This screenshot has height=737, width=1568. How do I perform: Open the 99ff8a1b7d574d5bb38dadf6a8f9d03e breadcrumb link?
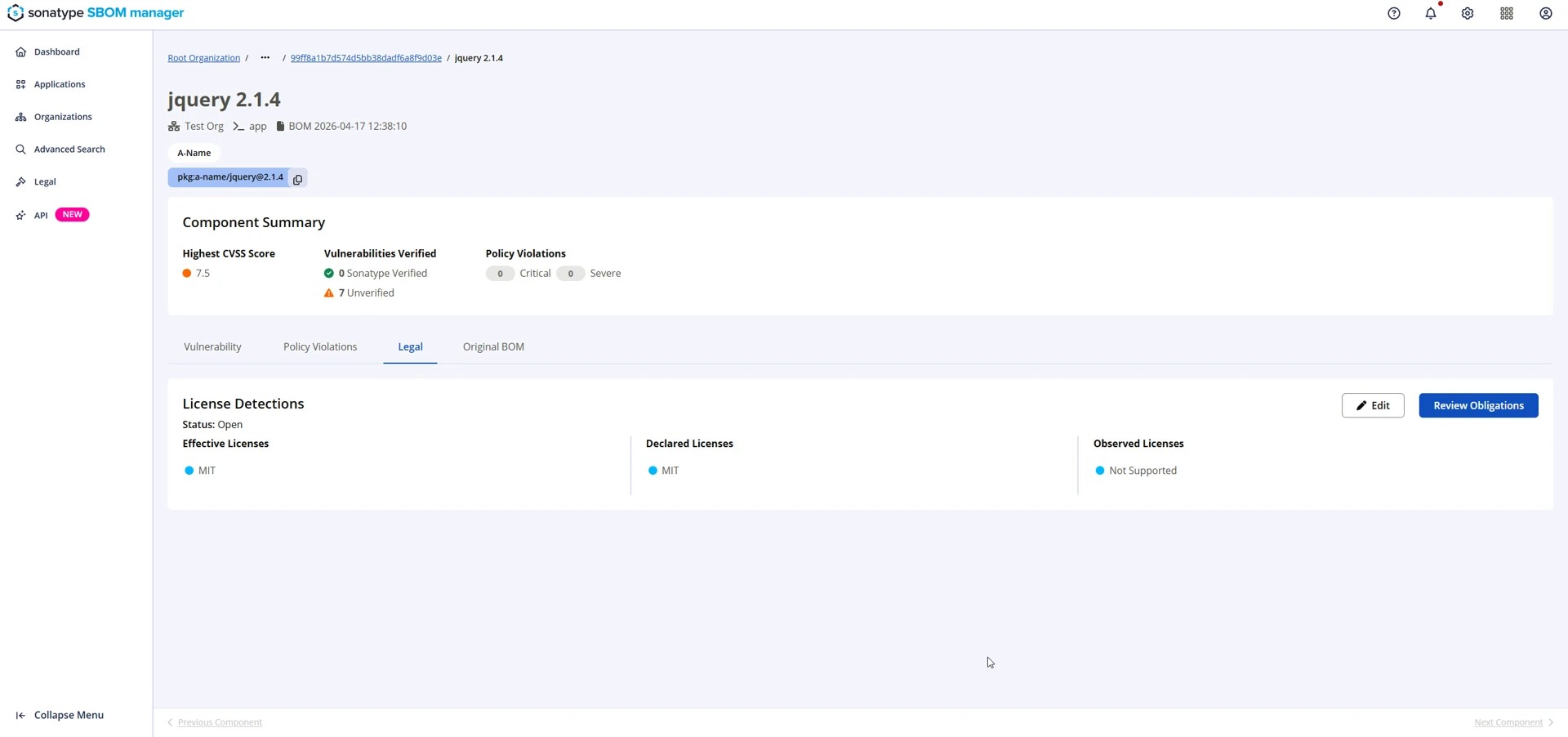tap(366, 58)
